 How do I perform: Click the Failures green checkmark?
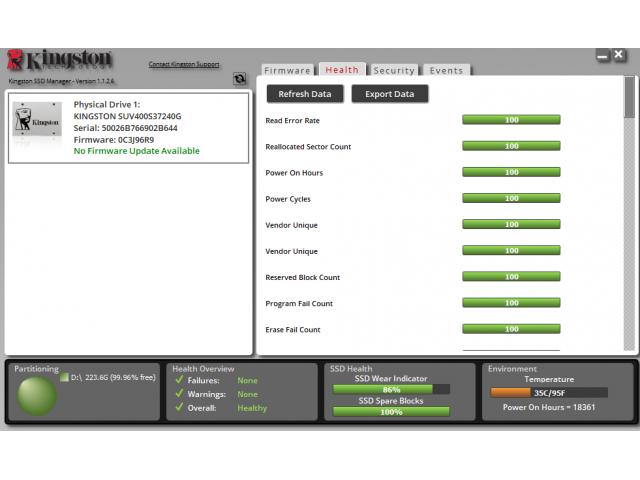point(179,380)
